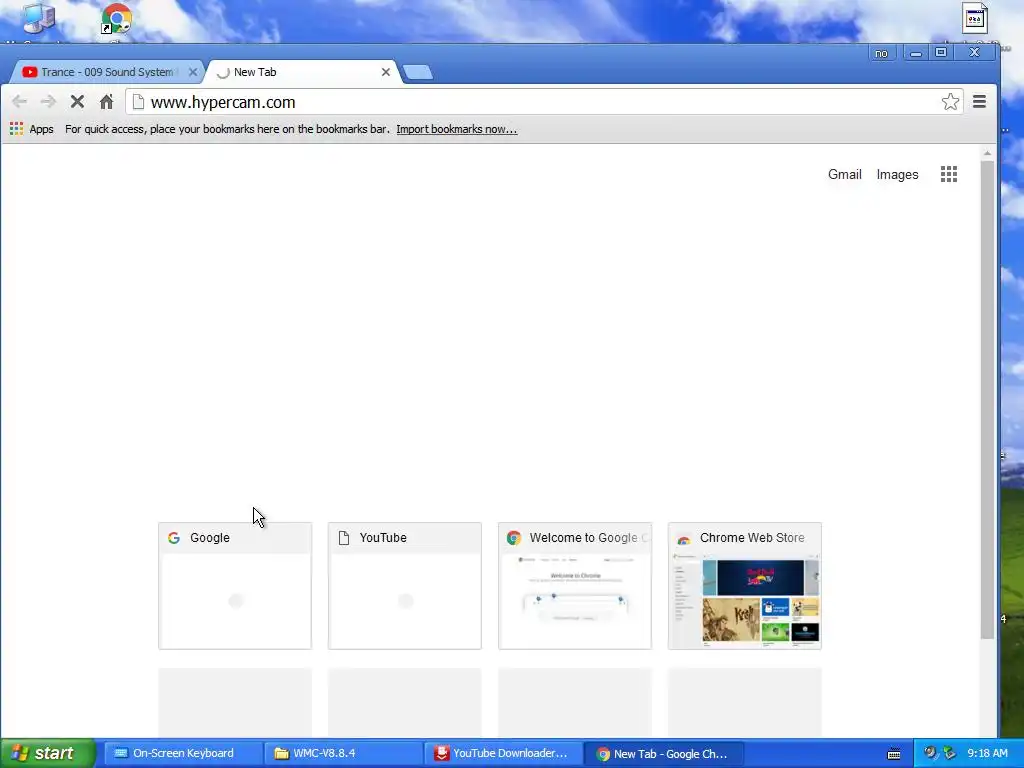Open My Computer desktop icon
This screenshot has height=768, width=1024.
pyautogui.click(x=39, y=18)
